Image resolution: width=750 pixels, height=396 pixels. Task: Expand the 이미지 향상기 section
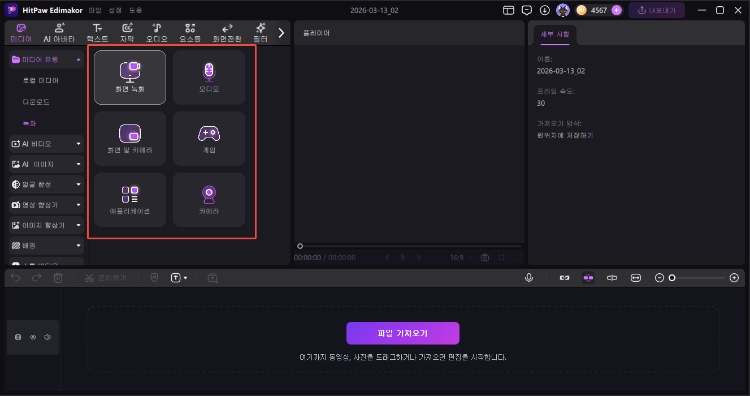(46, 225)
